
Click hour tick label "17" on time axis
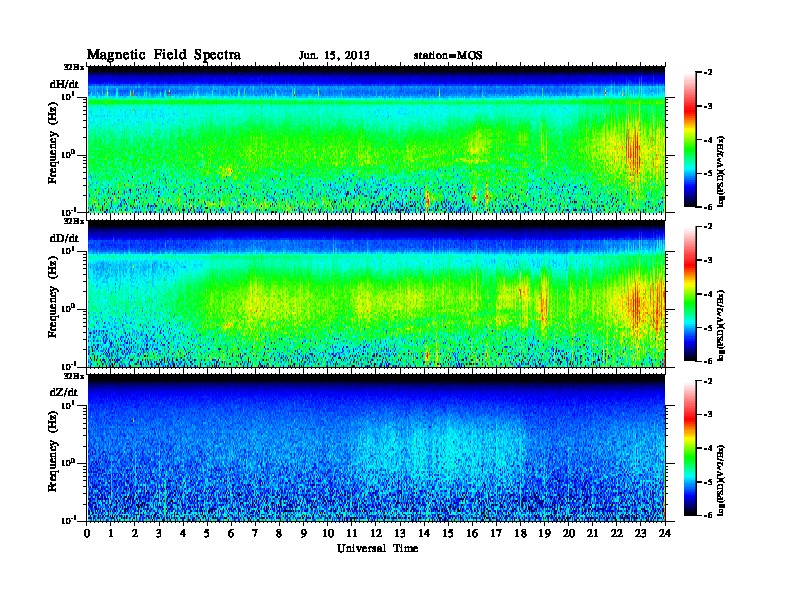(x=497, y=534)
